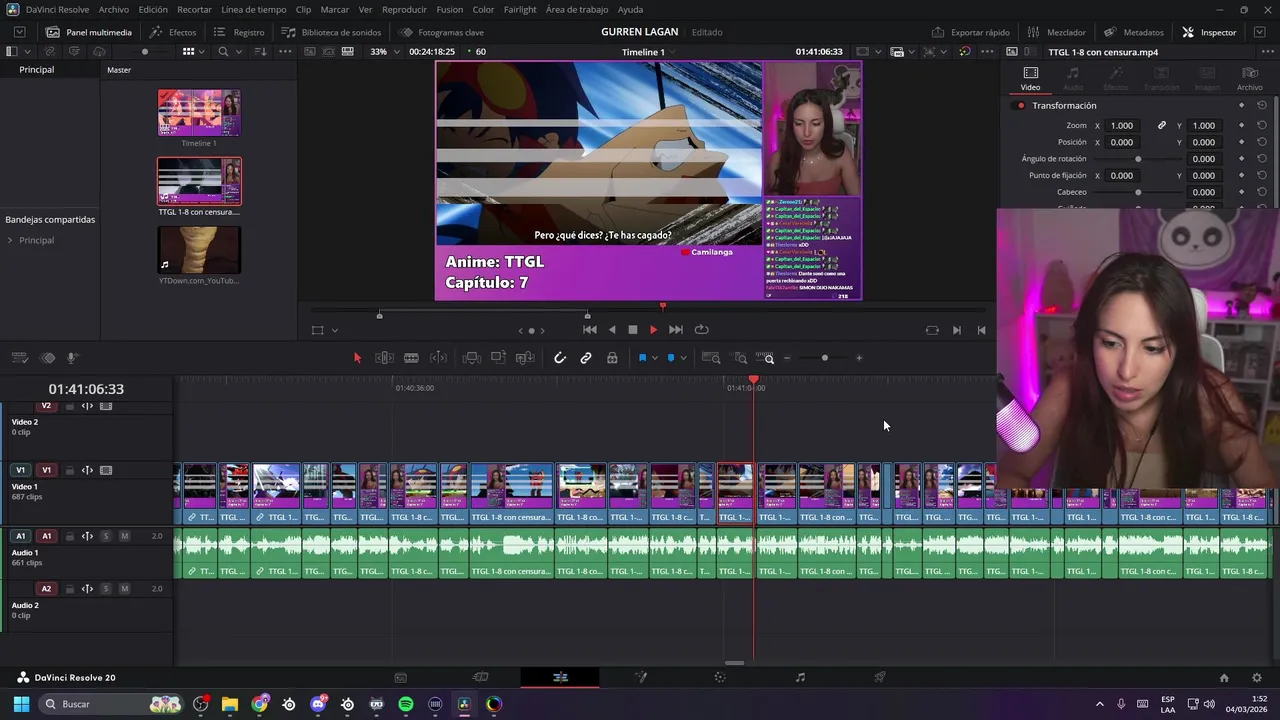Screen dimensions: 1280x720
Task: Click Detail Zoom icon
Action: click(x=740, y=358)
